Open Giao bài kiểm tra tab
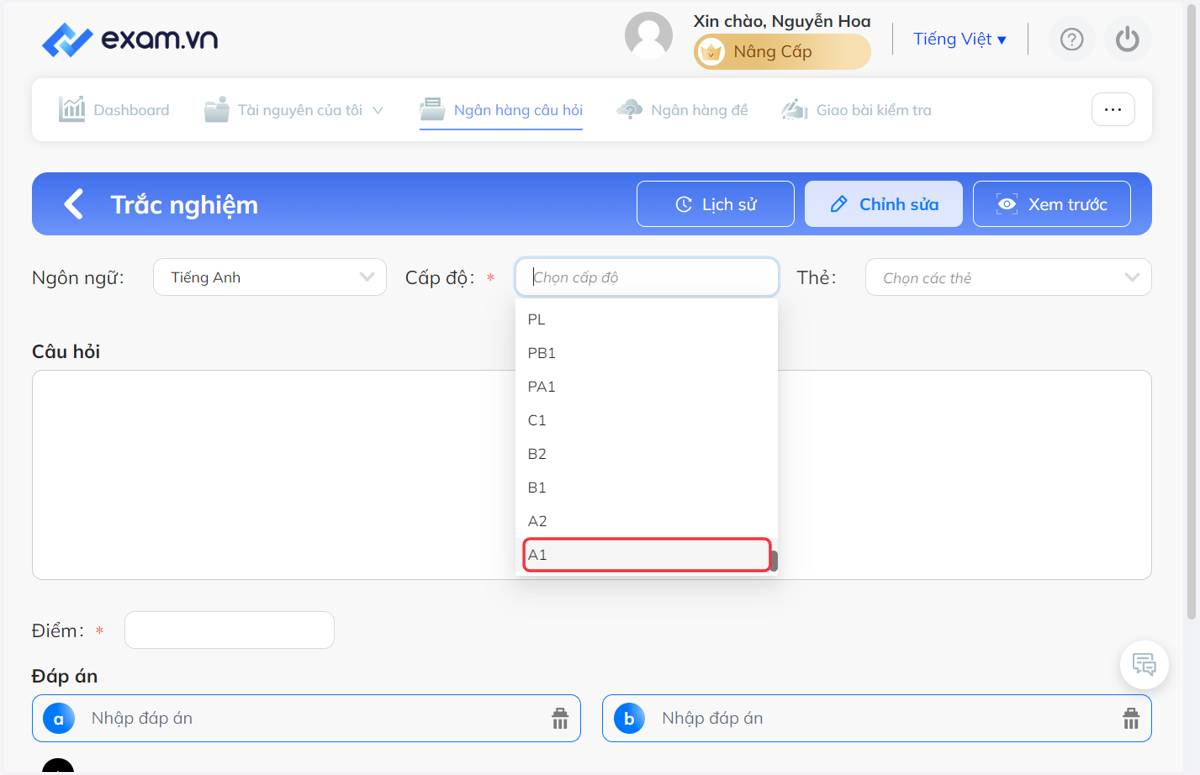Viewport: 1200px width, 775px height. [856, 110]
